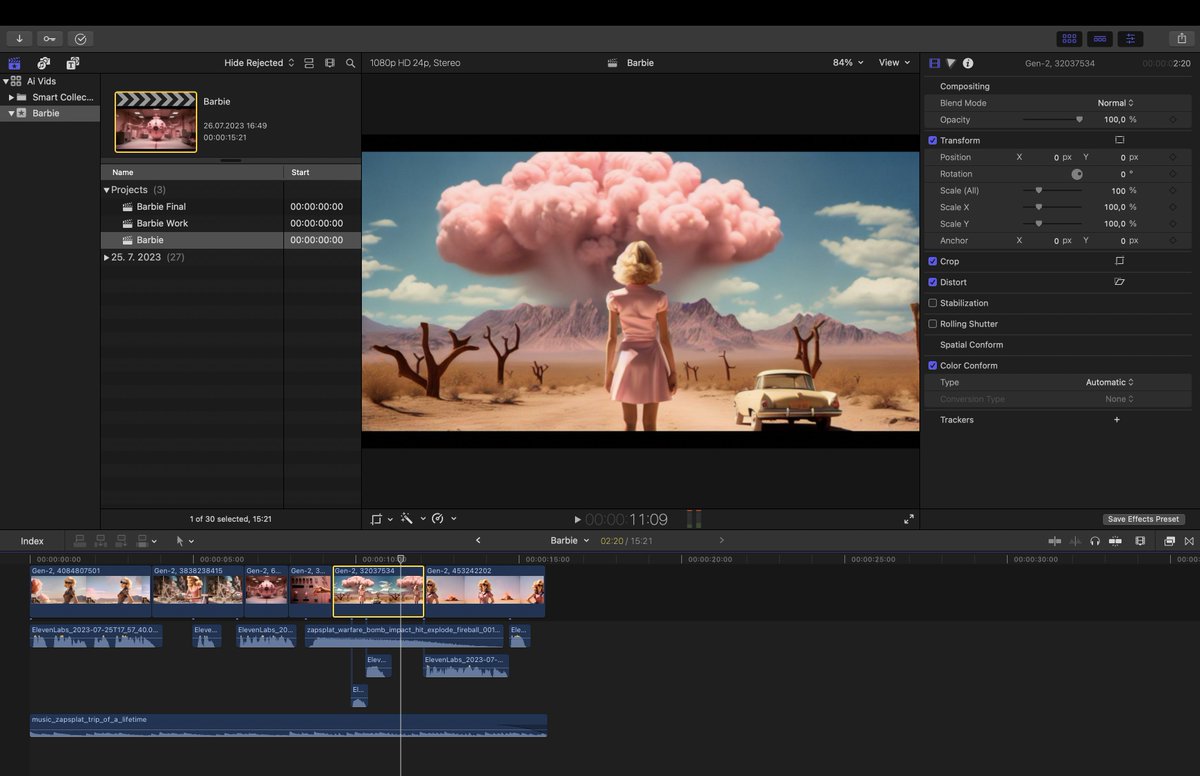Uncheck the Distort checkbox

pyautogui.click(x=933, y=283)
